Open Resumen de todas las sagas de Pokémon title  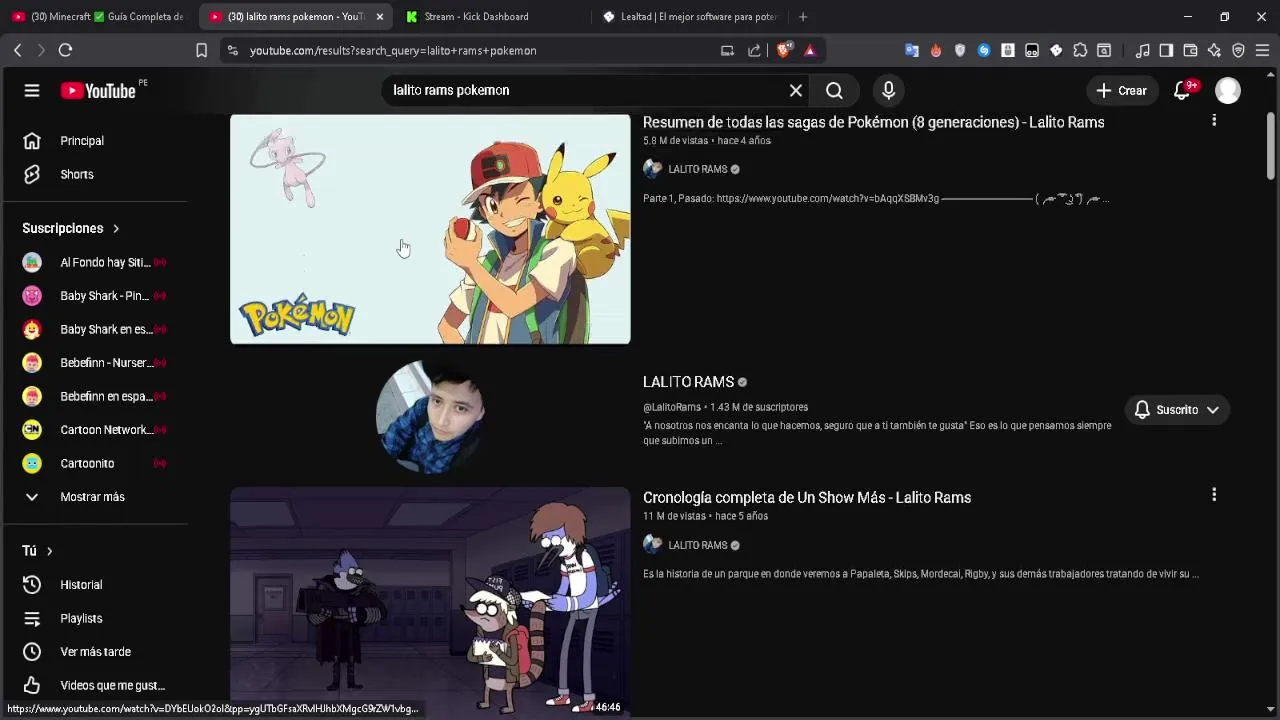click(x=873, y=122)
